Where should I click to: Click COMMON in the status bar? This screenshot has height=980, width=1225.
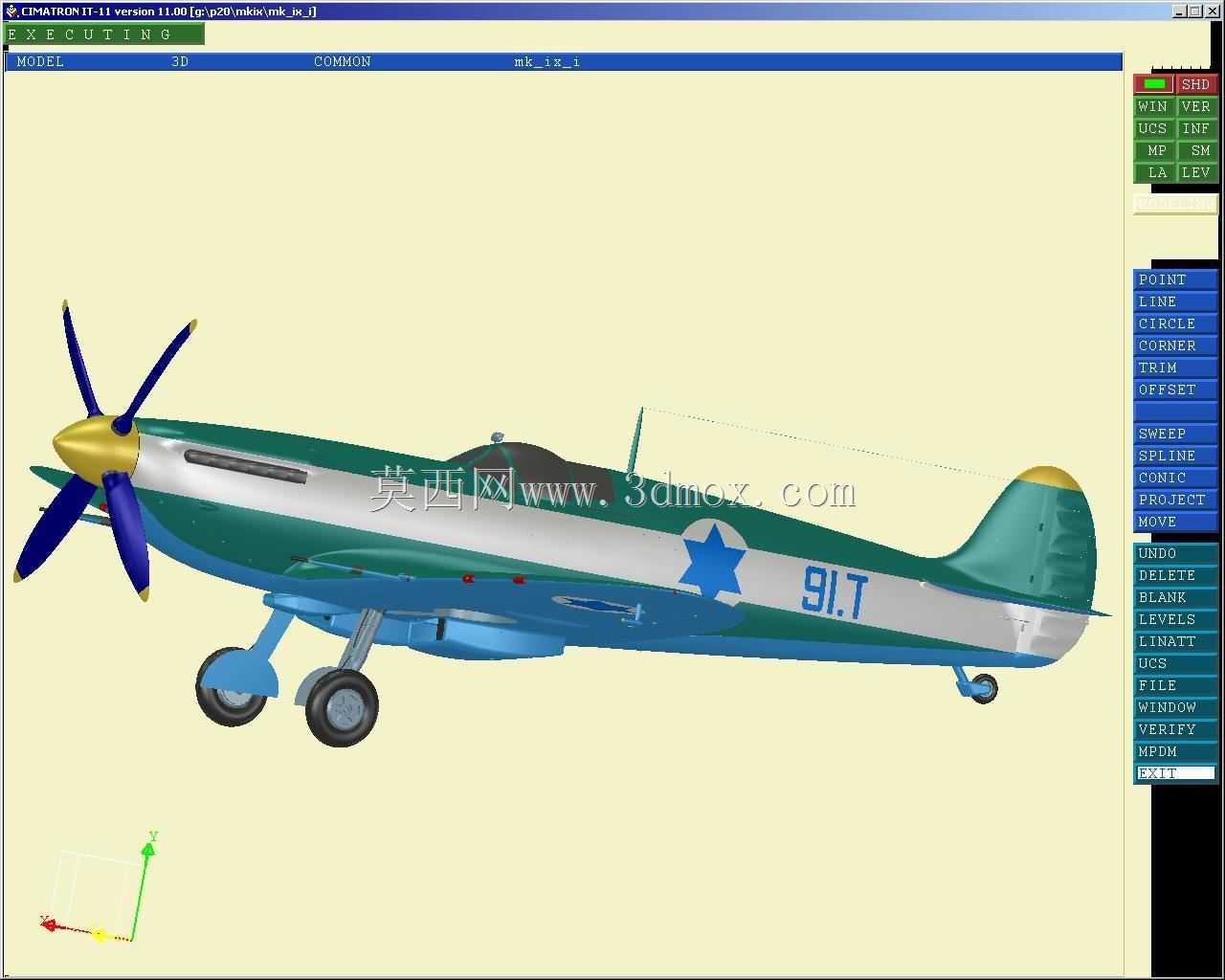[x=343, y=61]
